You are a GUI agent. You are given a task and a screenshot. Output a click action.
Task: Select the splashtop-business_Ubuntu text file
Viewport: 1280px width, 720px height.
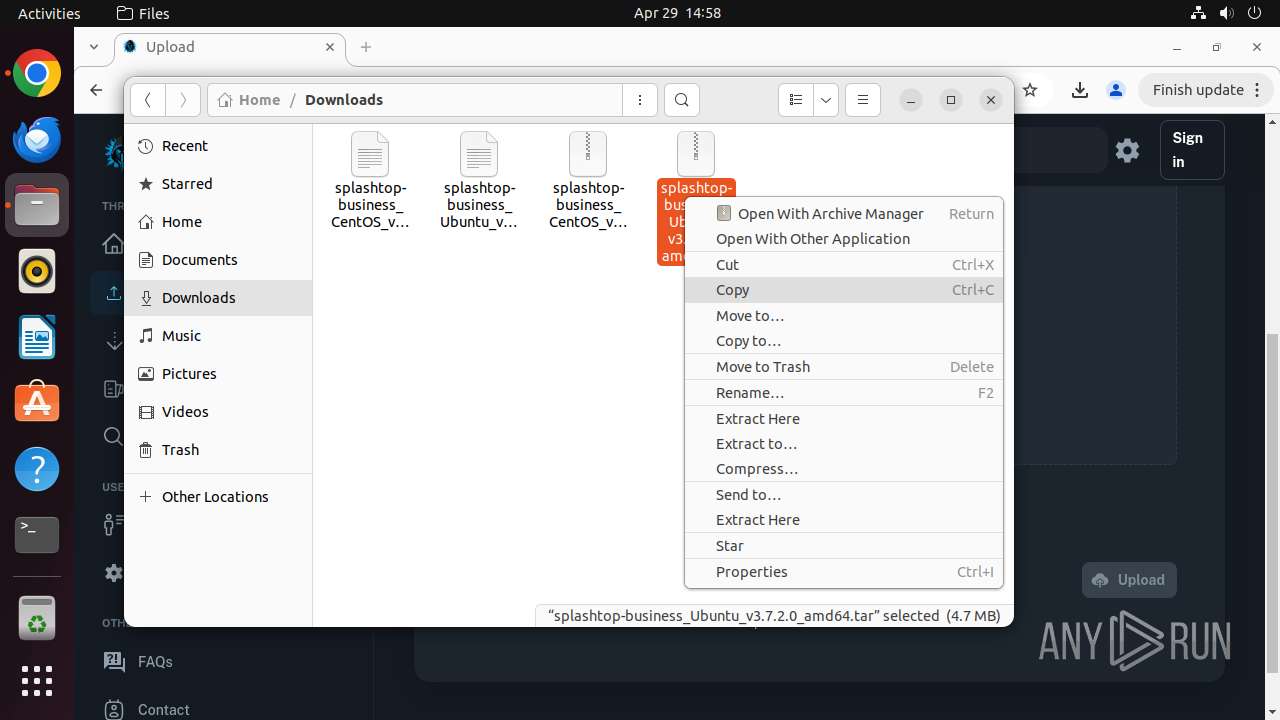pos(479,181)
